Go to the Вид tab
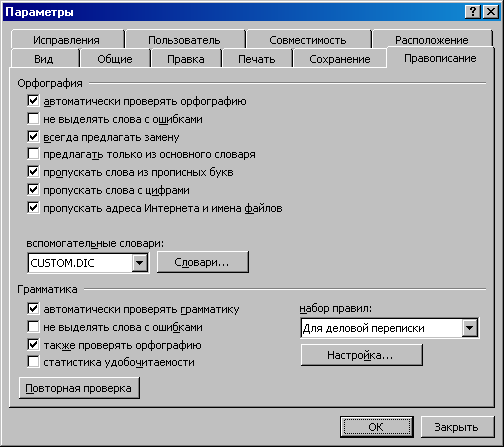Screen dimensions: 504x447 coord(44,59)
